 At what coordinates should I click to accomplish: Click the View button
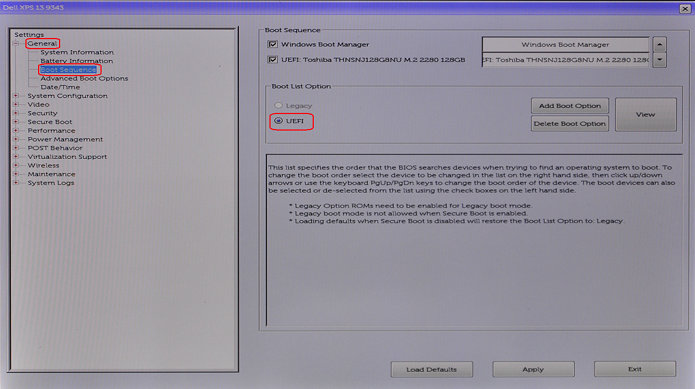tap(646, 115)
